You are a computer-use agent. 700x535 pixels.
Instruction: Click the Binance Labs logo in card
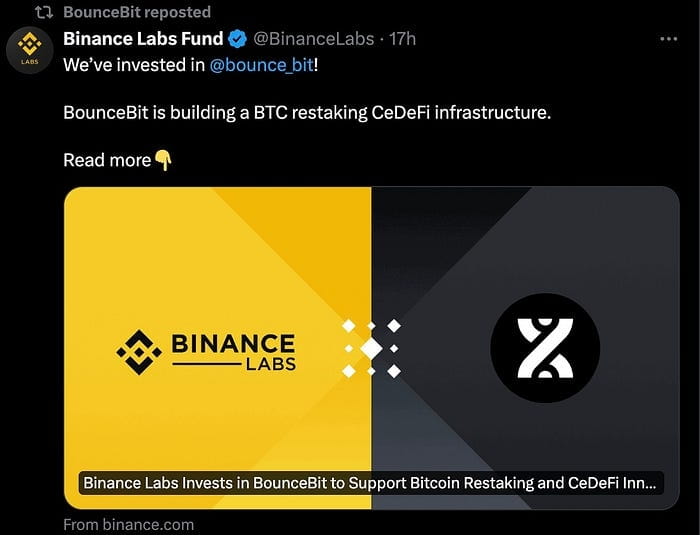pyautogui.click(x=207, y=351)
